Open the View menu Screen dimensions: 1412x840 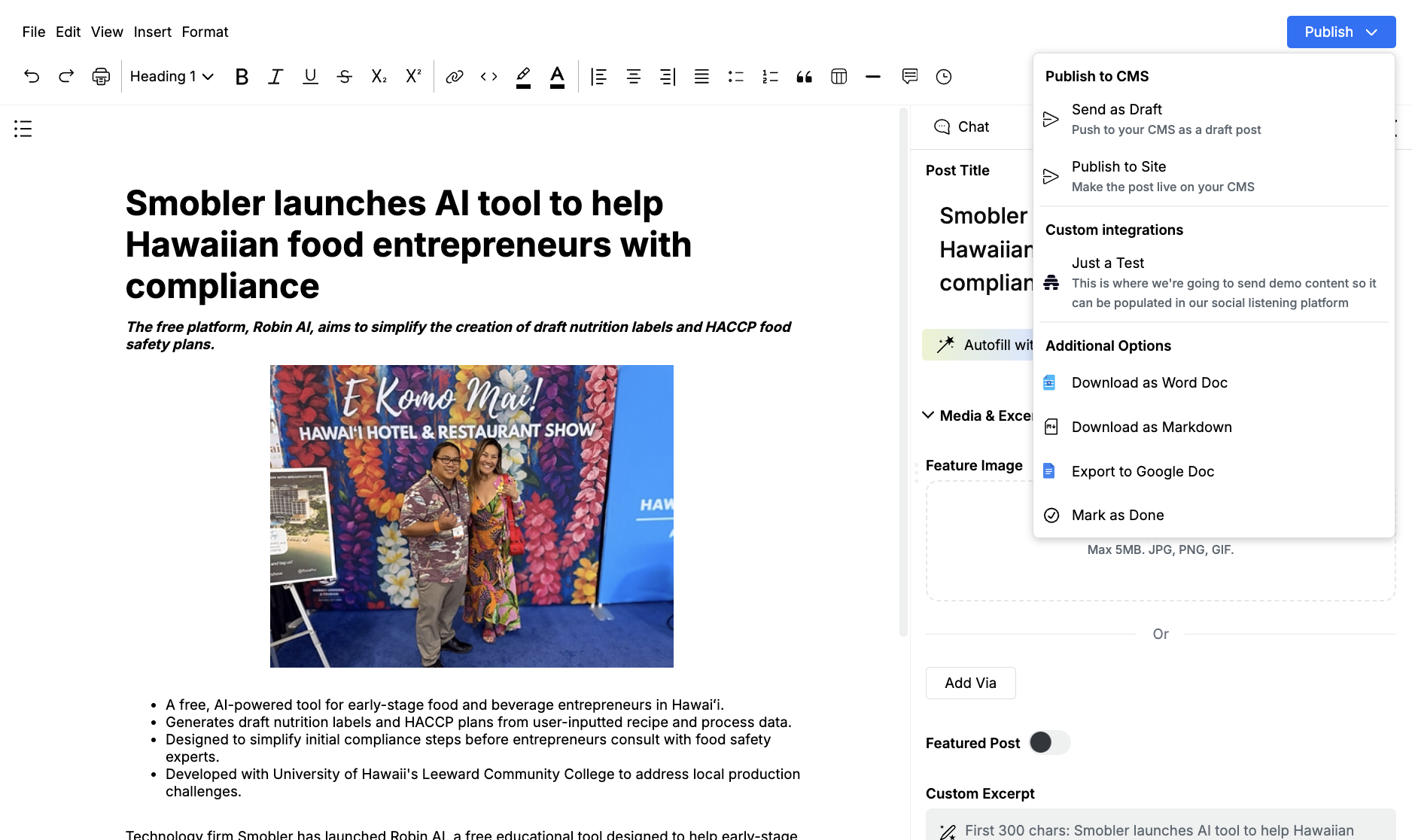(107, 32)
